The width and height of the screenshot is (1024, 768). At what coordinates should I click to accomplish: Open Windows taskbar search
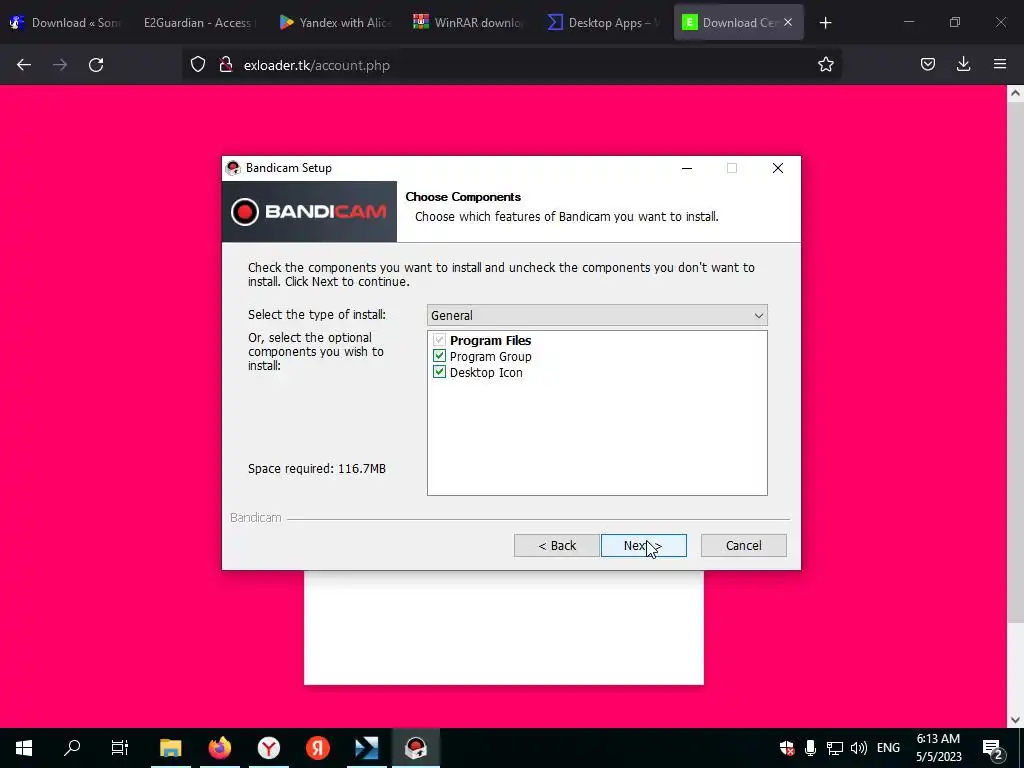point(72,747)
